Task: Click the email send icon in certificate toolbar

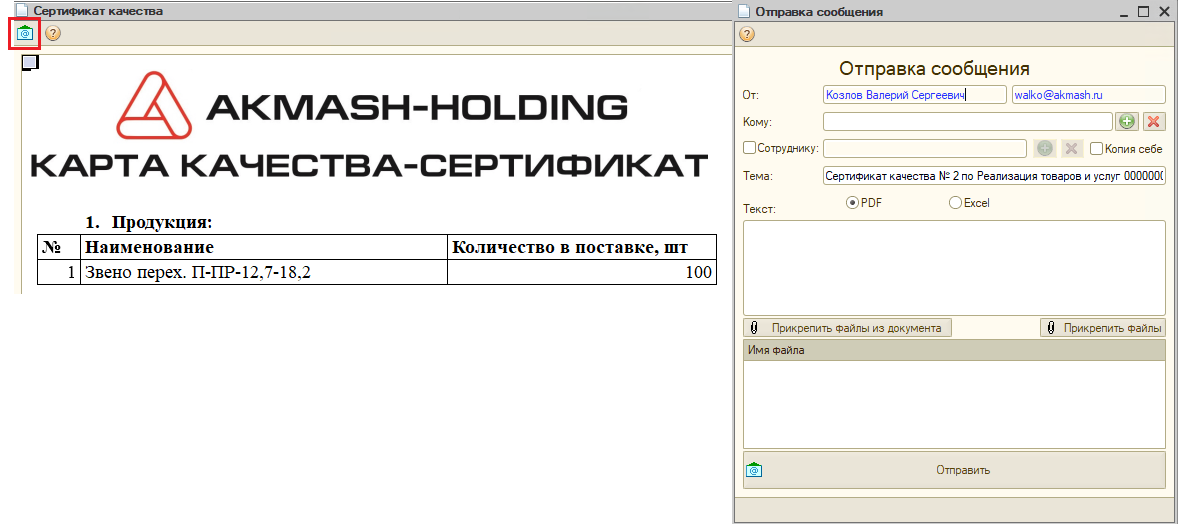Action: pyautogui.click(x=25, y=34)
